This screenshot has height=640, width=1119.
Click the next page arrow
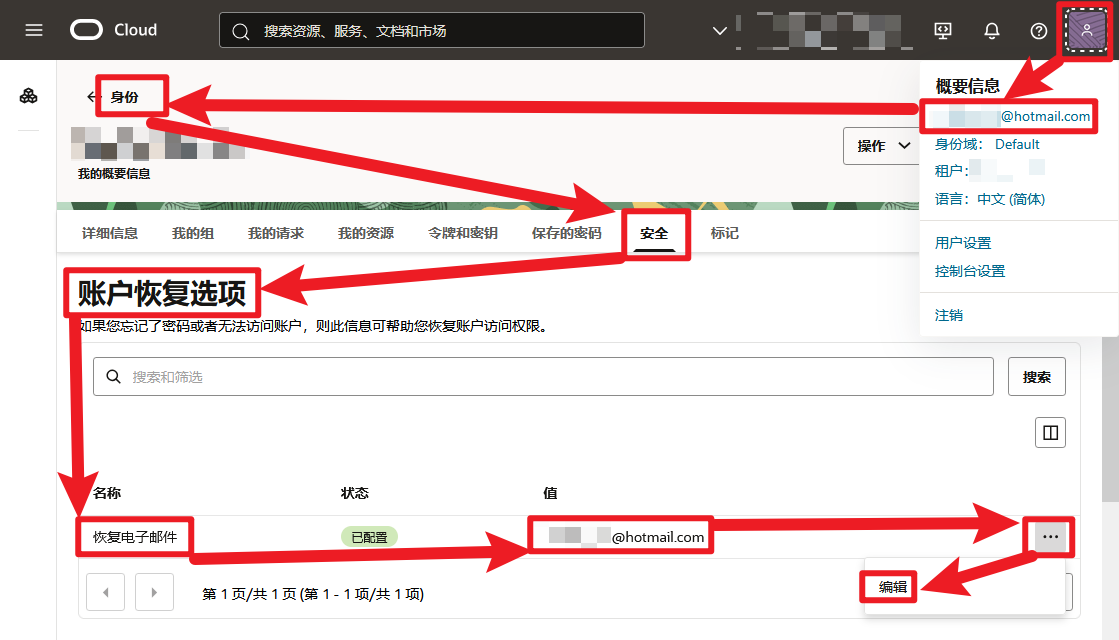coord(154,592)
